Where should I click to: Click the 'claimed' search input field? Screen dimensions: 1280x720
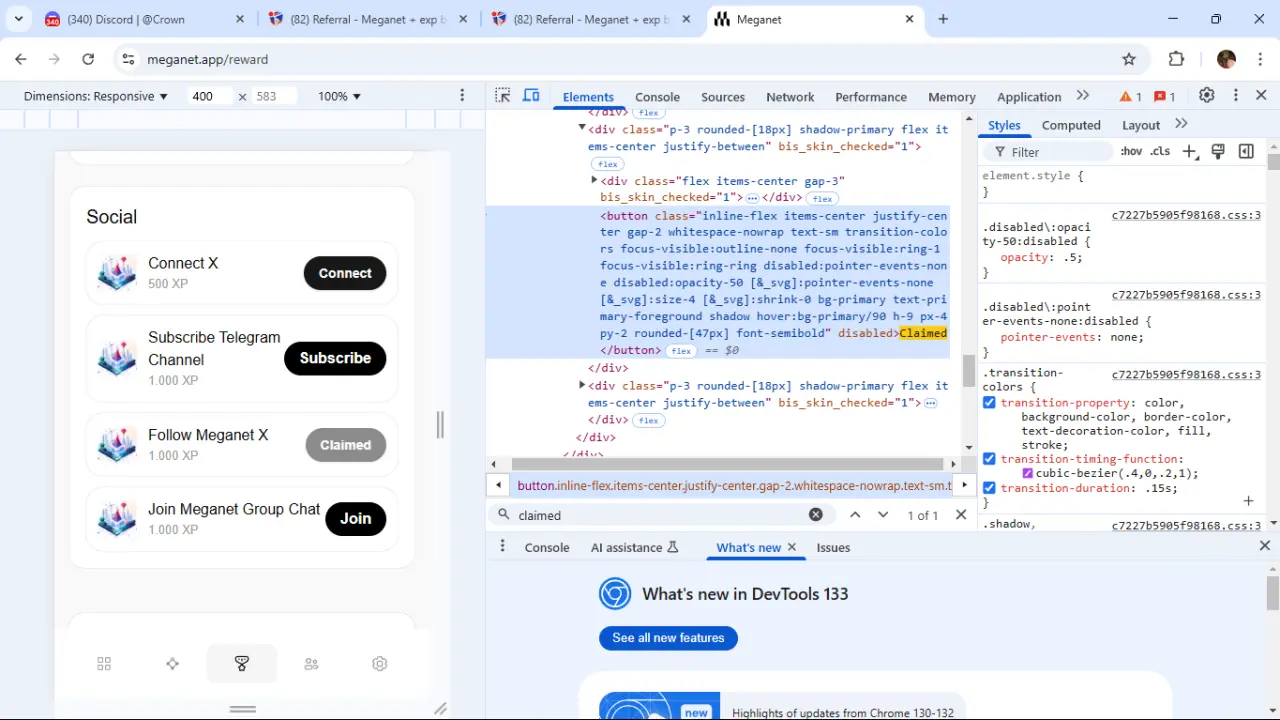(x=660, y=515)
